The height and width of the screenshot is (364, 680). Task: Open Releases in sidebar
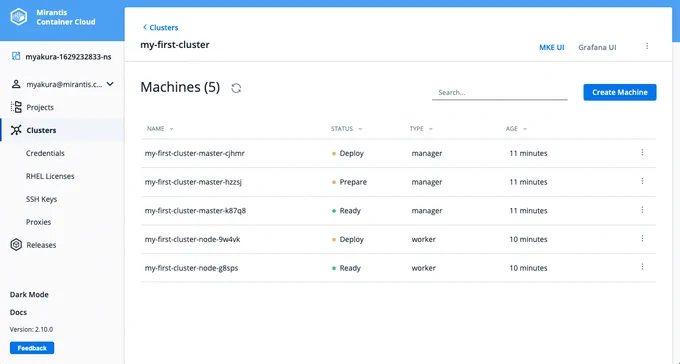click(41, 245)
